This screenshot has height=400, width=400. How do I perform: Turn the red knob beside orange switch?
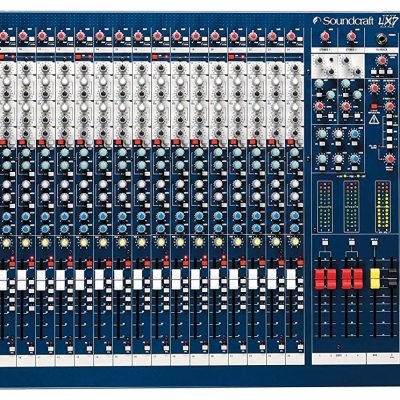389,106
